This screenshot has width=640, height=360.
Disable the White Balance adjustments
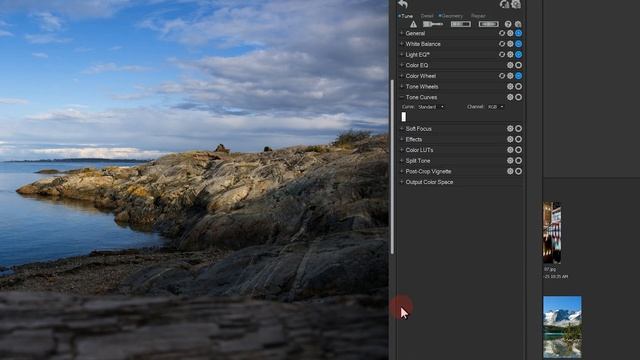coord(518,44)
